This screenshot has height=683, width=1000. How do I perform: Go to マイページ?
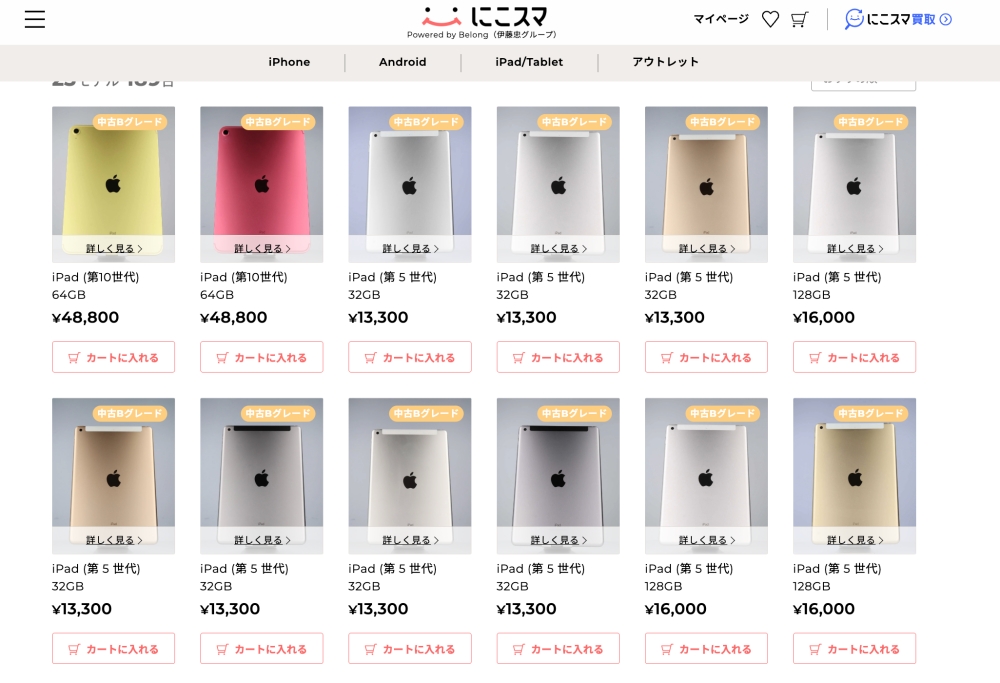coord(721,19)
